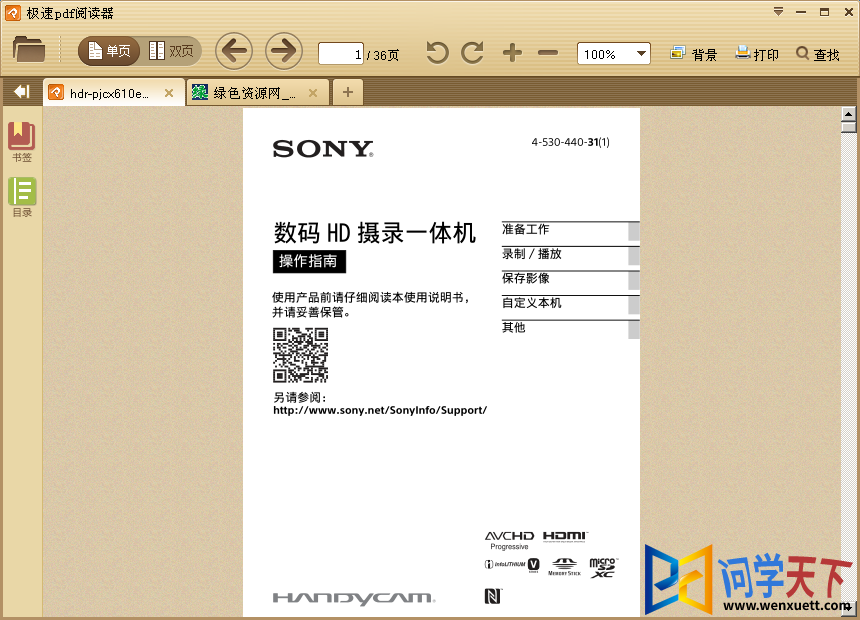Open the find (查找) tool
The image size is (860, 620).
click(818, 54)
